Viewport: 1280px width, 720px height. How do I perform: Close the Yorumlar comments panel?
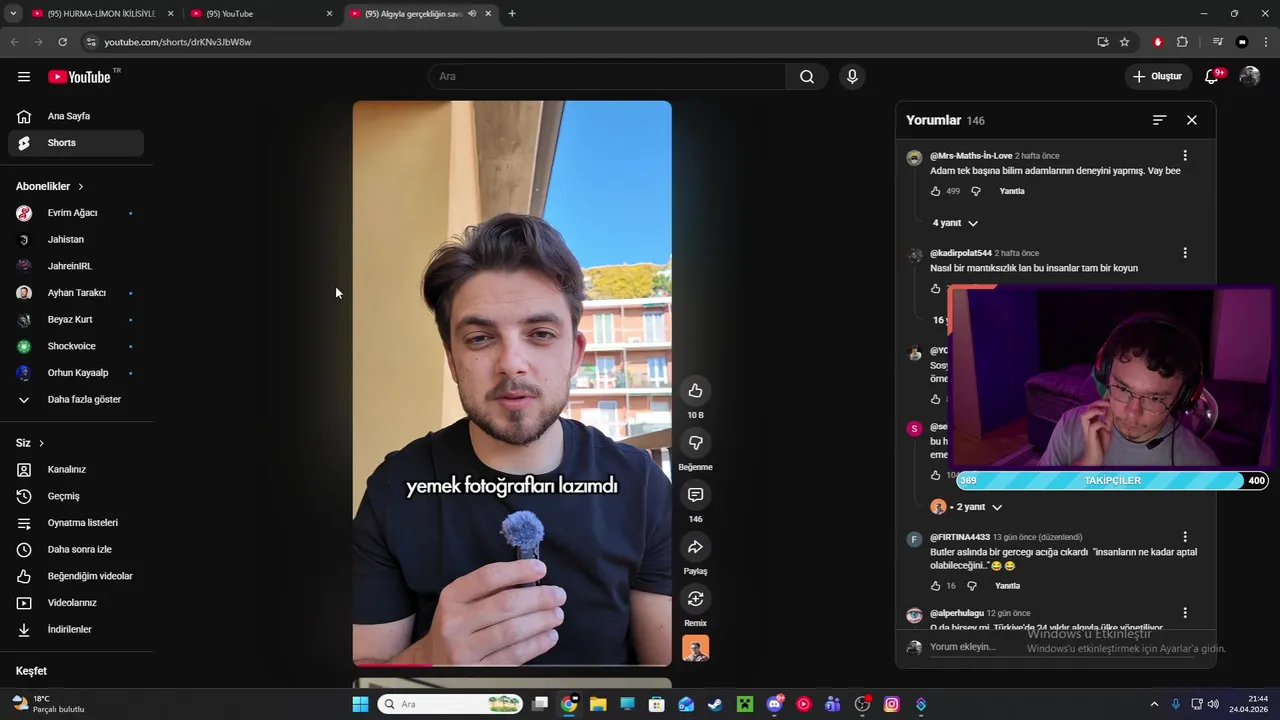tap(1191, 120)
